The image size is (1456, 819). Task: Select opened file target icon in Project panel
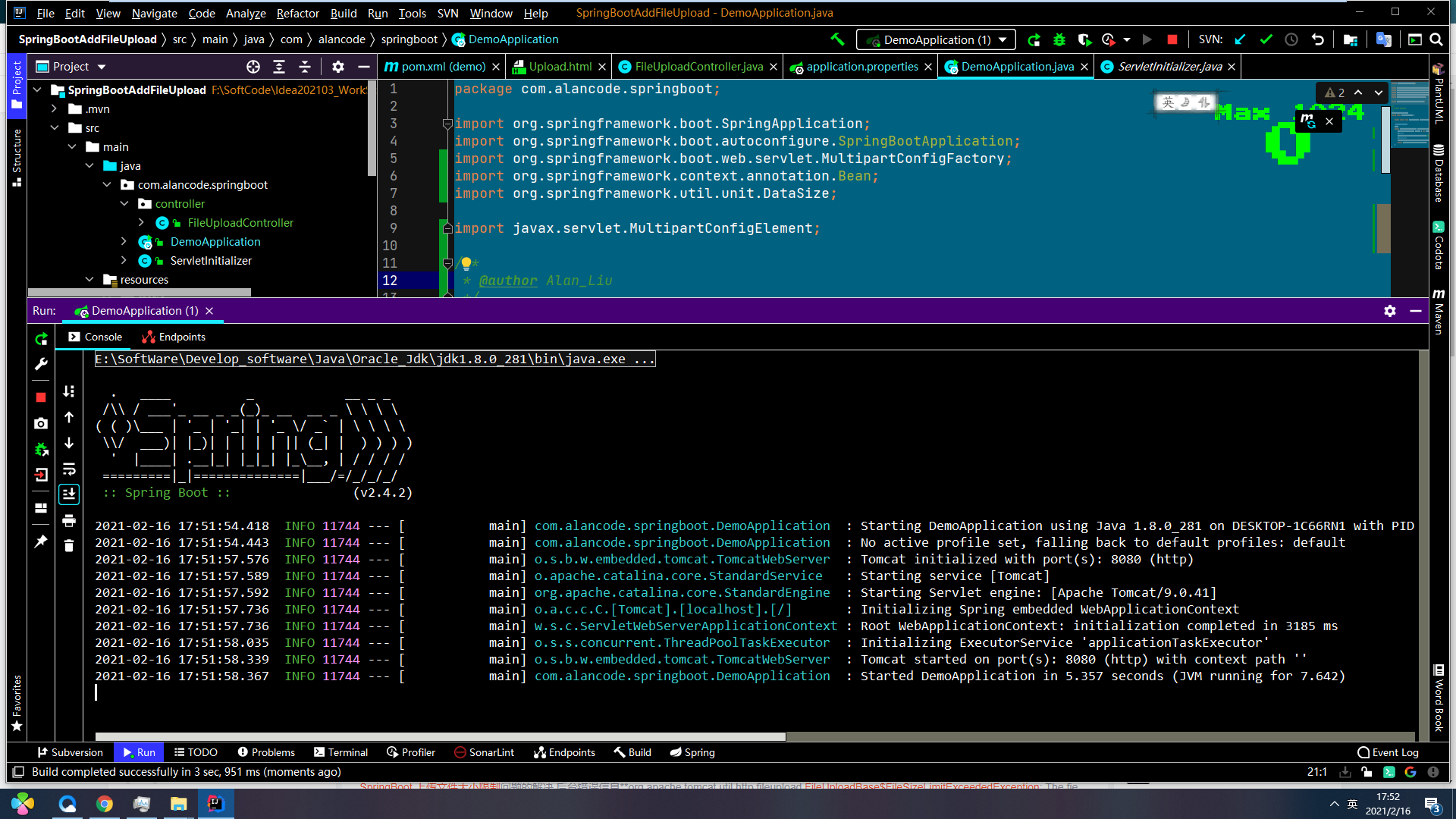(253, 67)
